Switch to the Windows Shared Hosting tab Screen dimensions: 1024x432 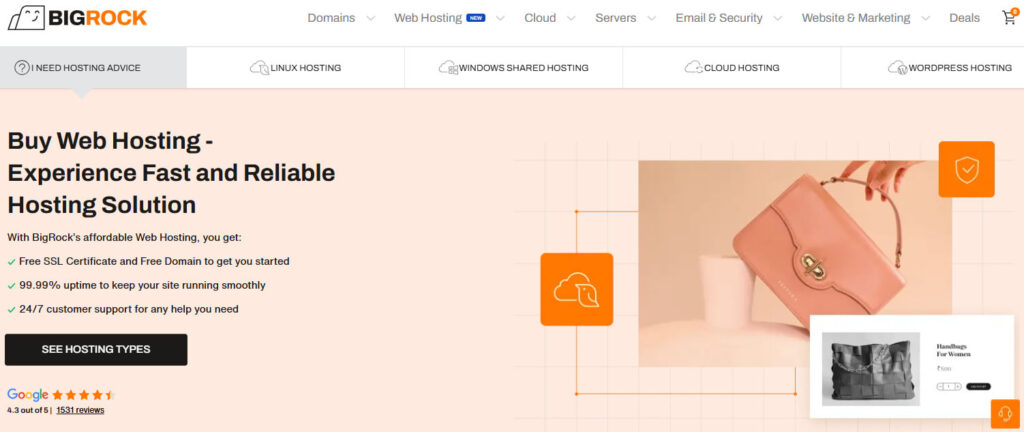514,67
